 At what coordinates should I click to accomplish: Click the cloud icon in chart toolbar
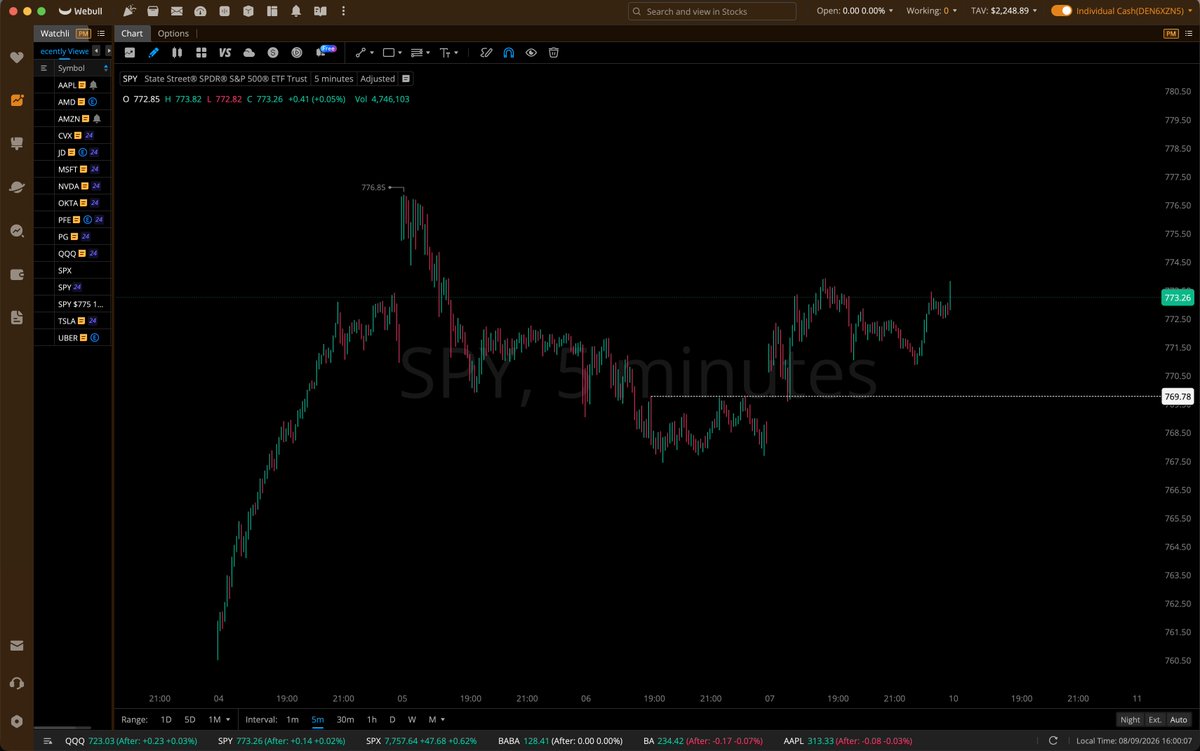(x=249, y=52)
